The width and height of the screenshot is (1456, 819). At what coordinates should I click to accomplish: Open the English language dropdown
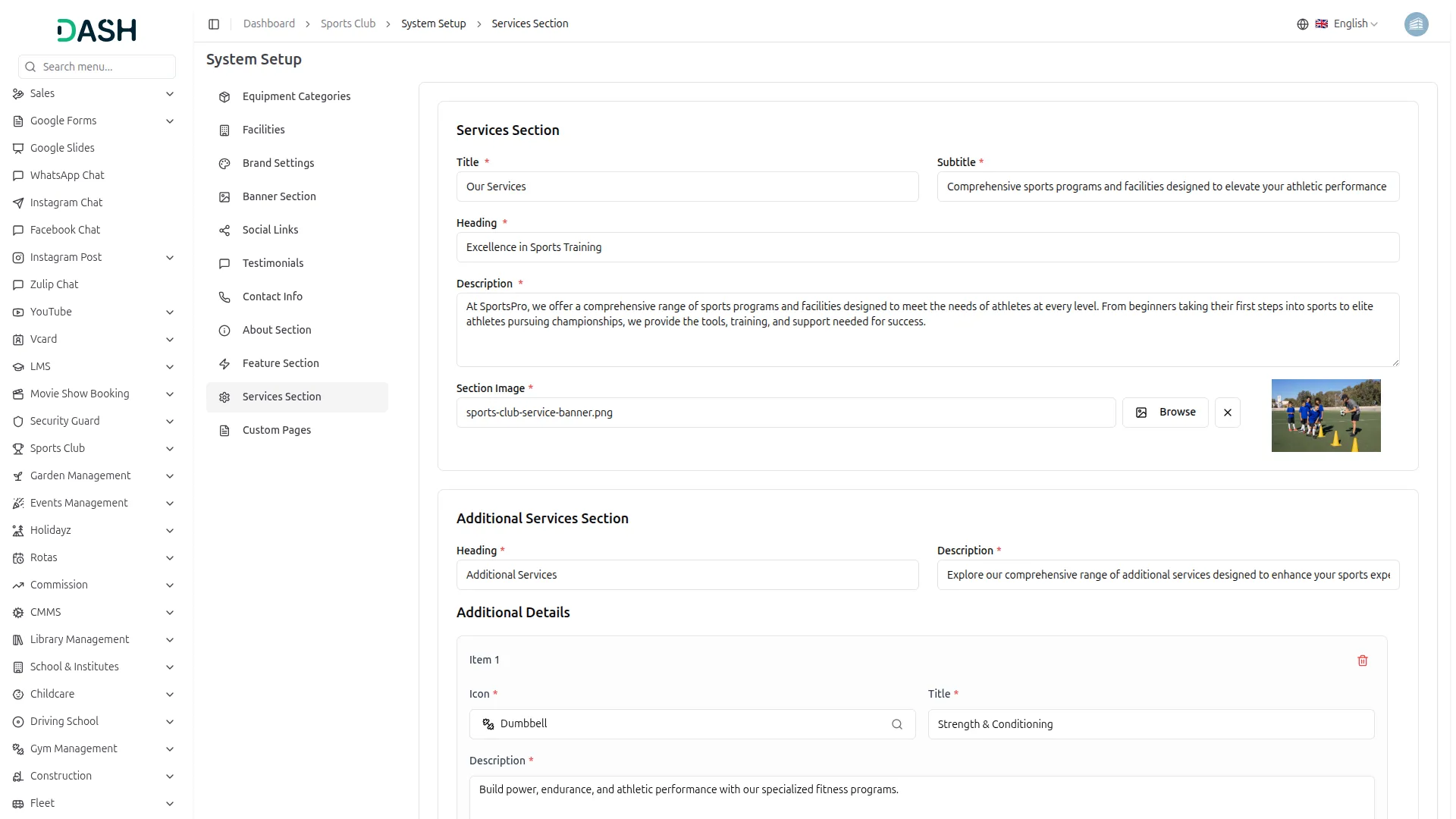[x=1348, y=24]
